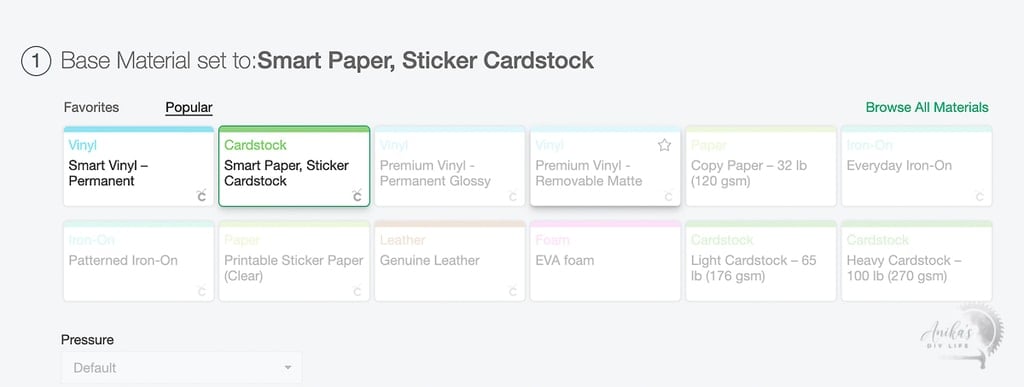1024x387 pixels.
Task: Click the Cricut C icon on Patterned Iron-On tile
Action: coord(202,292)
